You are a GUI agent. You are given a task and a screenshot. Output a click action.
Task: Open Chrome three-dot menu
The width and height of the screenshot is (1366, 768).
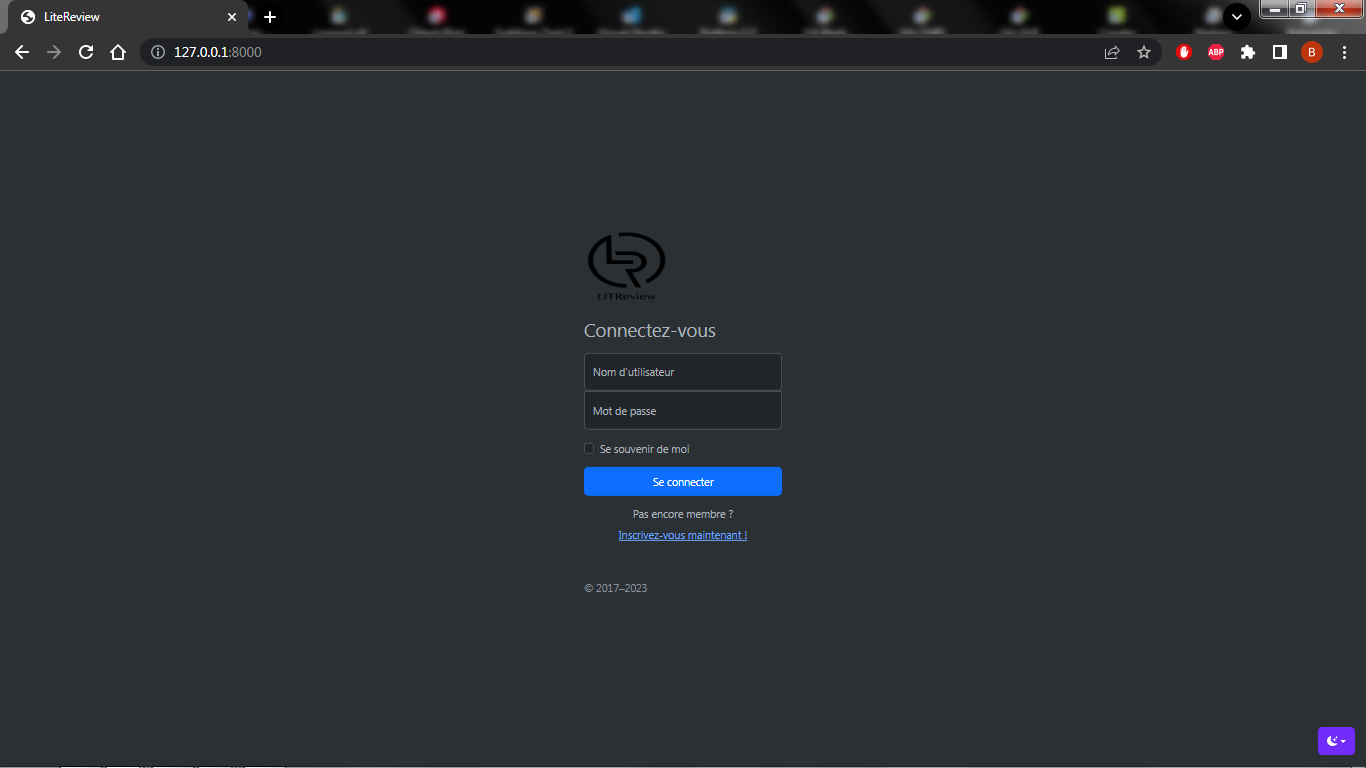(1344, 52)
